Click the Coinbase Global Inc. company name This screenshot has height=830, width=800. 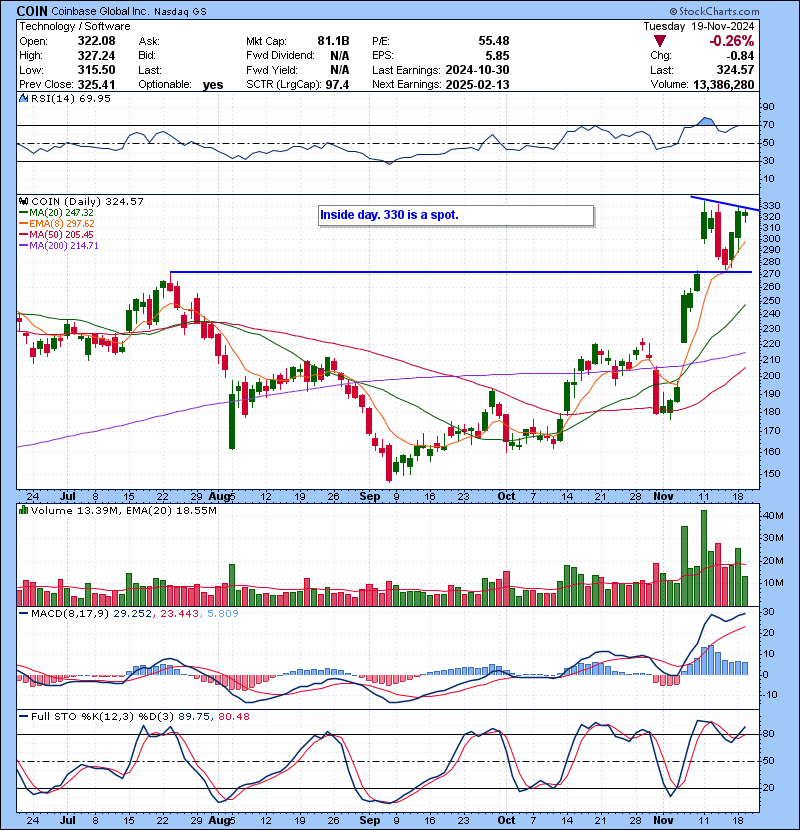coord(100,12)
